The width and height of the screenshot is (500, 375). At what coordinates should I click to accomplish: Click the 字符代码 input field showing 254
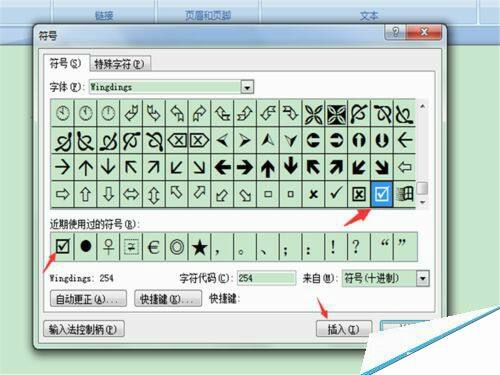(x=266, y=278)
